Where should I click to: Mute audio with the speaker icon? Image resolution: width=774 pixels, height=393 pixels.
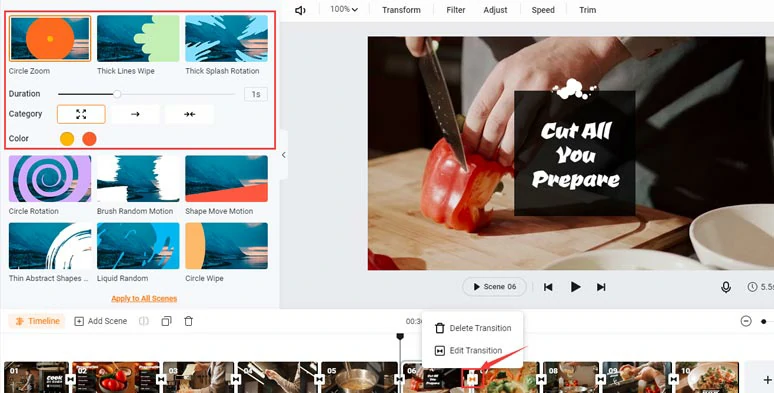(x=300, y=10)
